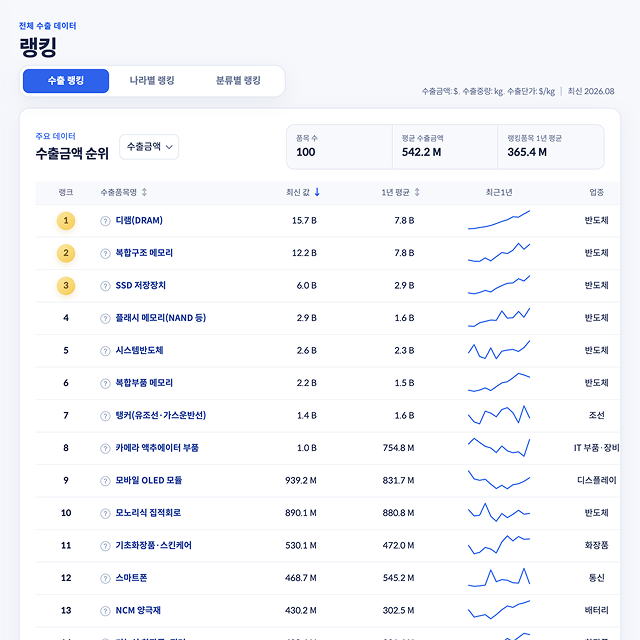Click the gold rank 3 badge

(x=66, y=286)
